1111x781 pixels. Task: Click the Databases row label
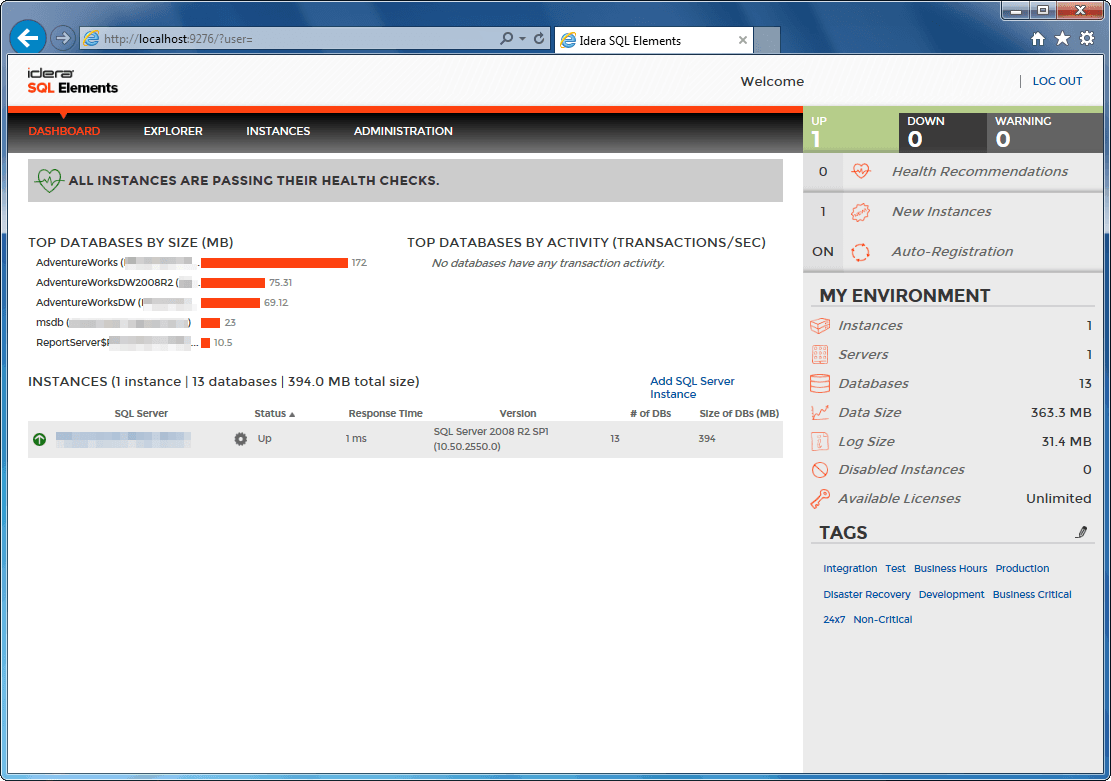pos(873,383)
